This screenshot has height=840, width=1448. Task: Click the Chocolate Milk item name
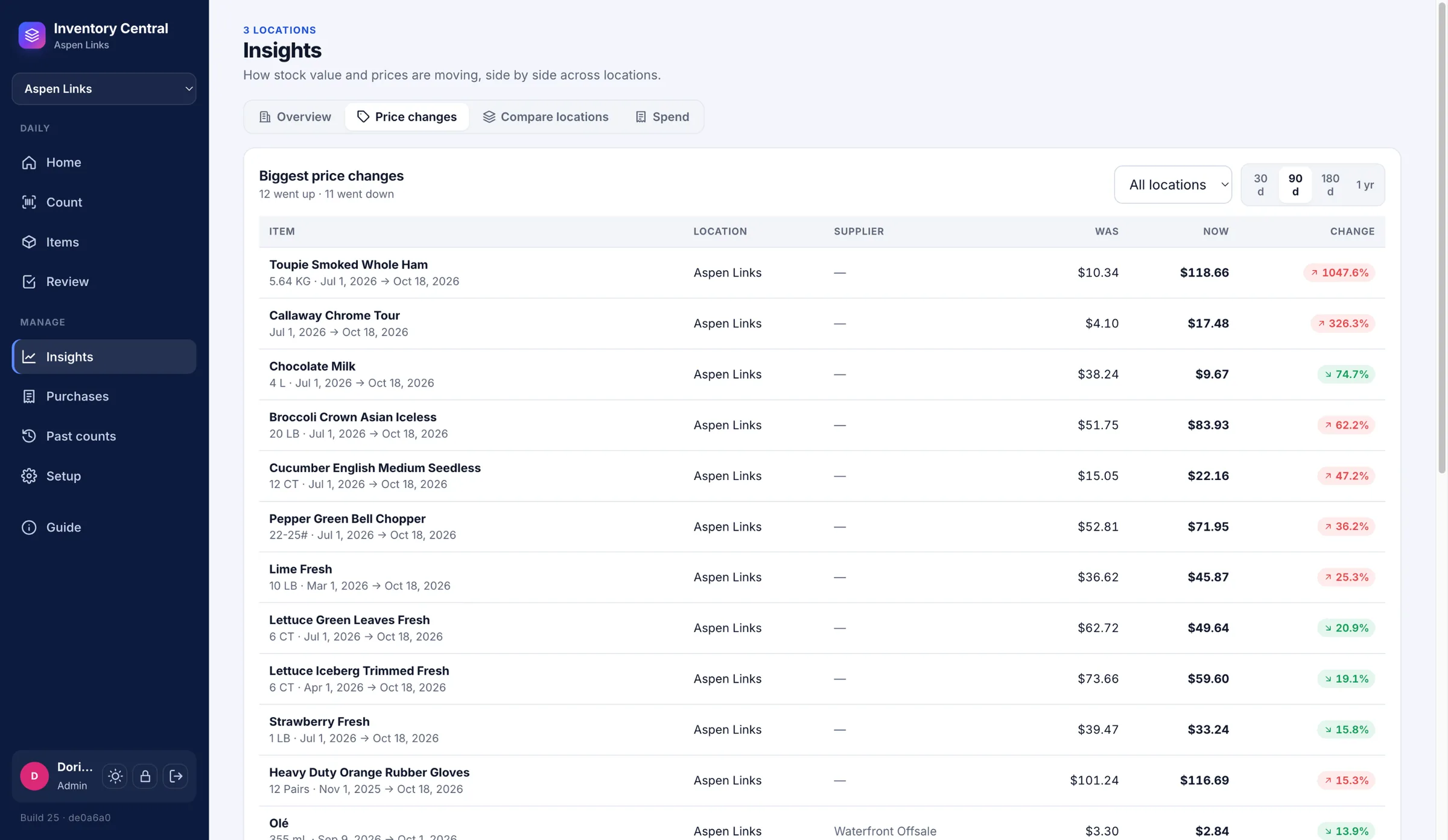click(312, 366)
